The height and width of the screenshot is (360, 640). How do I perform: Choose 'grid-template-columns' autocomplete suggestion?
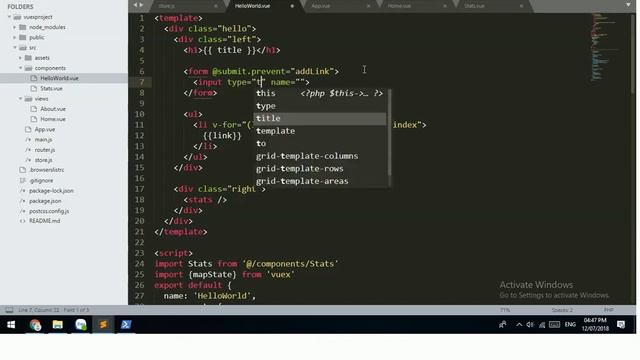(320, 156)
